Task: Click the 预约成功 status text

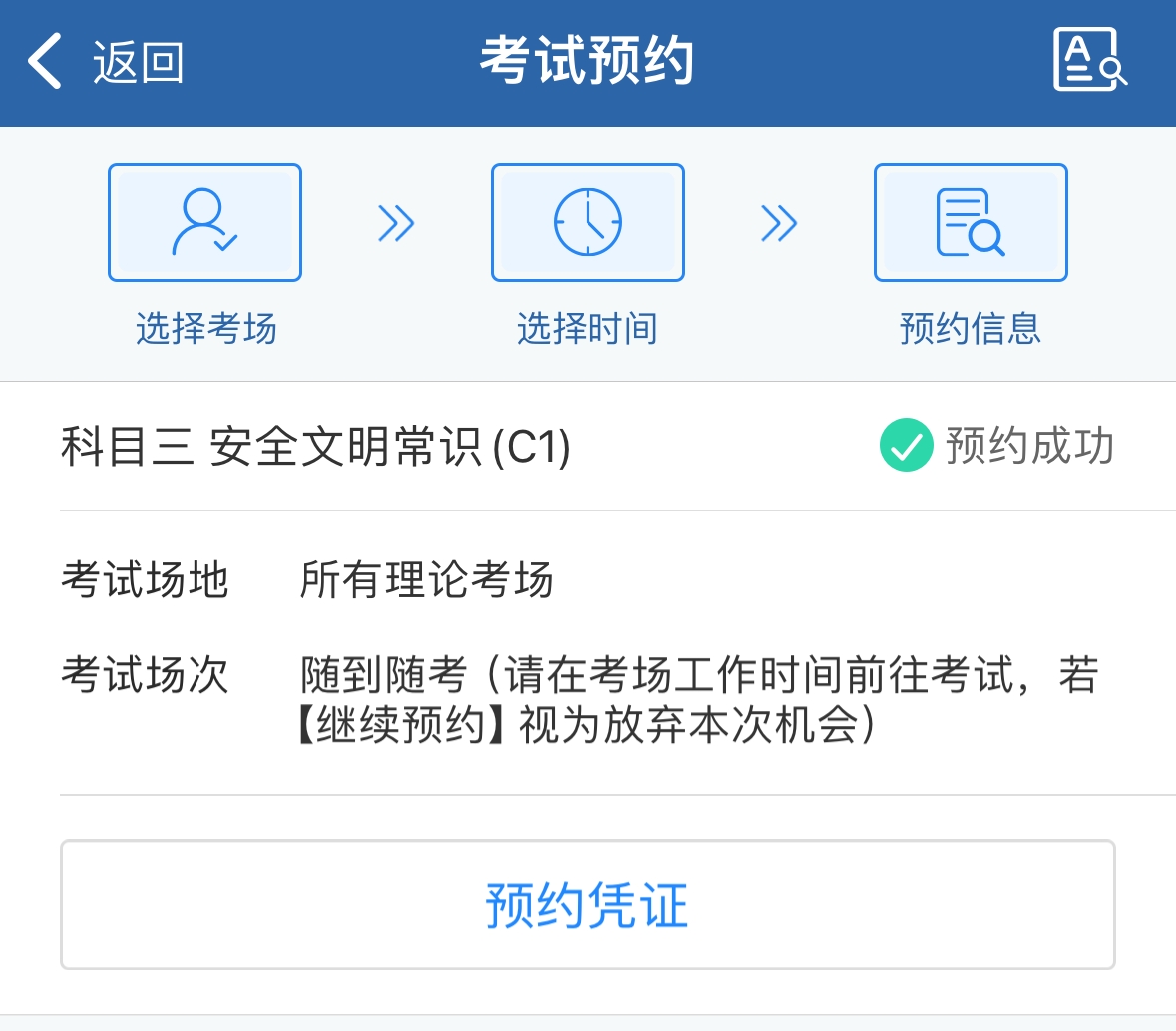Action: 1029,446
